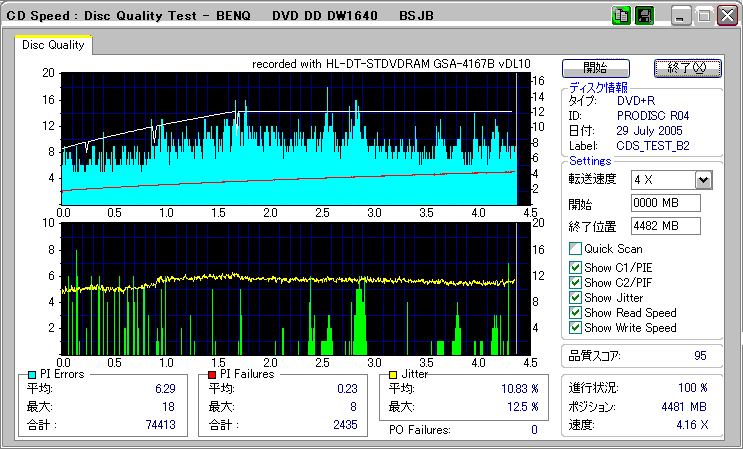This screenshot has height=449, width=743.
Task: Open the transfer speed dropdown arrow
Action: click(x=703, y=179)
